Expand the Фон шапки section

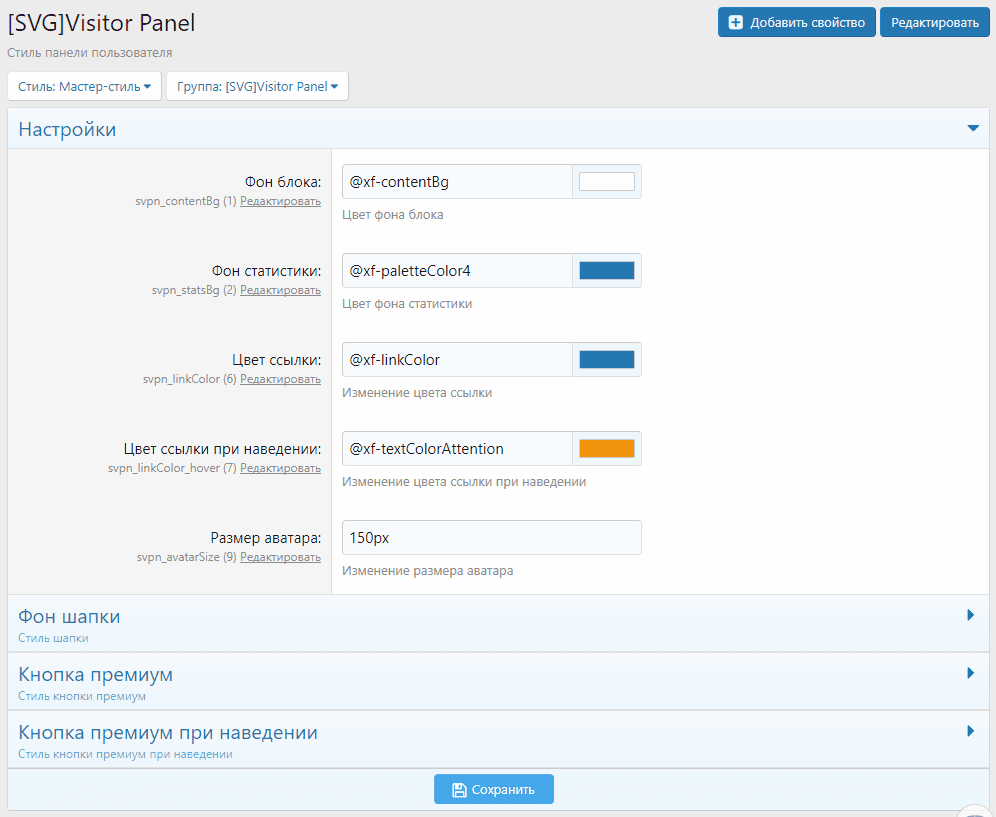[x=970, y=616]
